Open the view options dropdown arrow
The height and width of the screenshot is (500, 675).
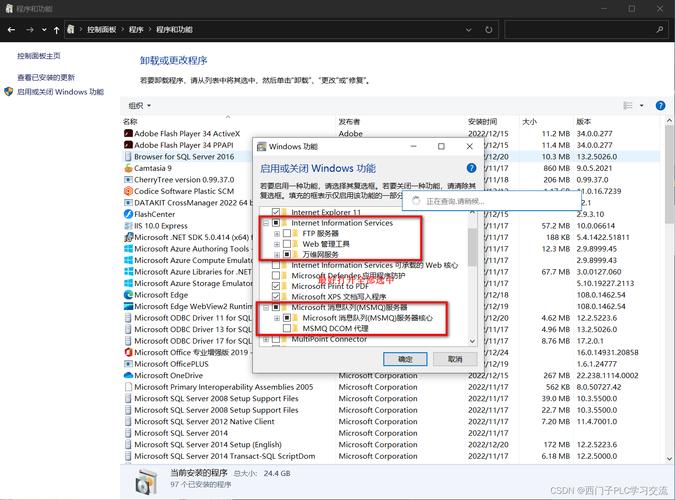coord(641,106)
